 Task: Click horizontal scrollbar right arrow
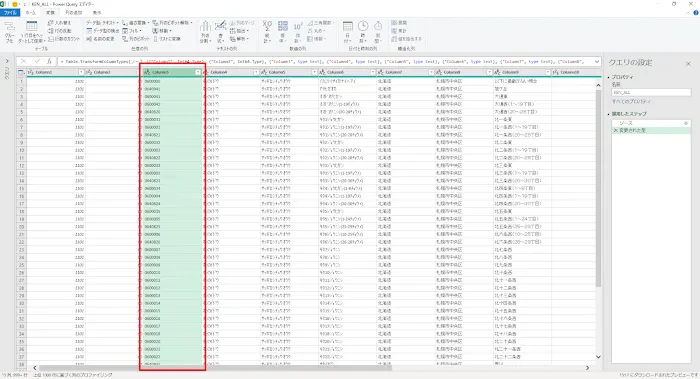(x=588, y=368)
